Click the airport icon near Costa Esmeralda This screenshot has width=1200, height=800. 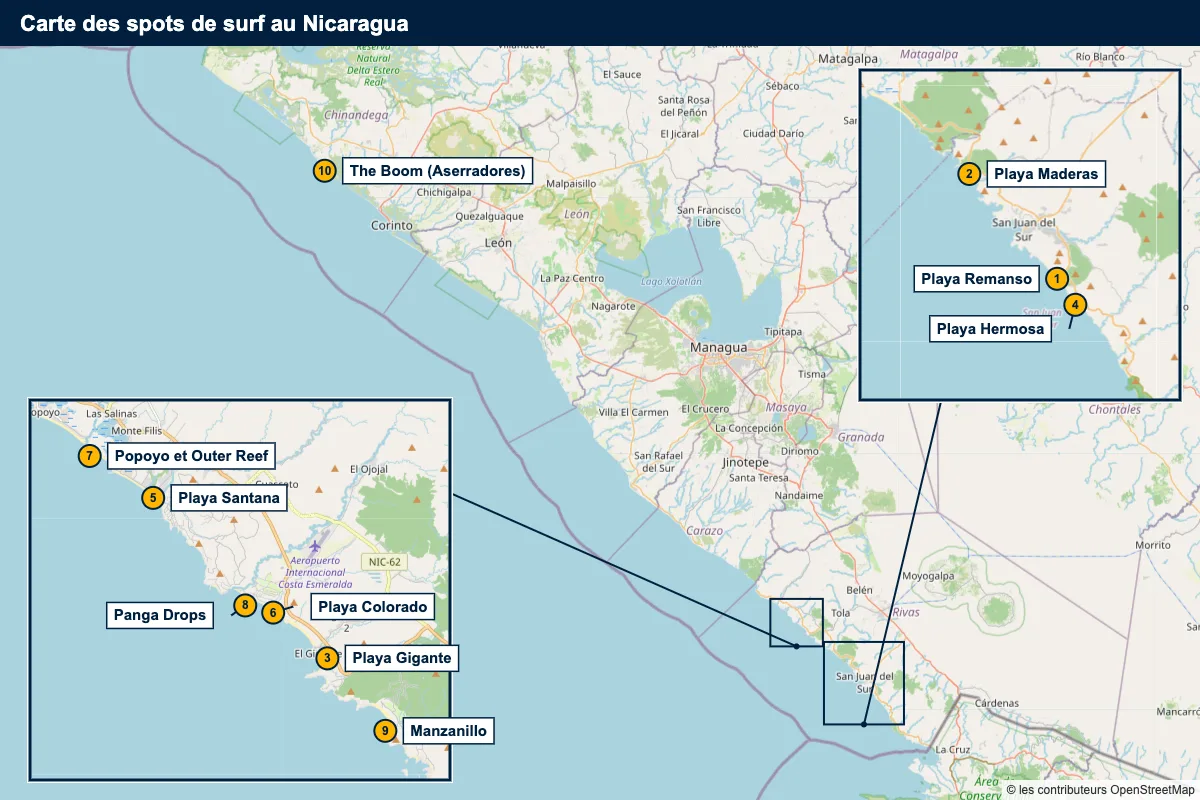[316, 546]
